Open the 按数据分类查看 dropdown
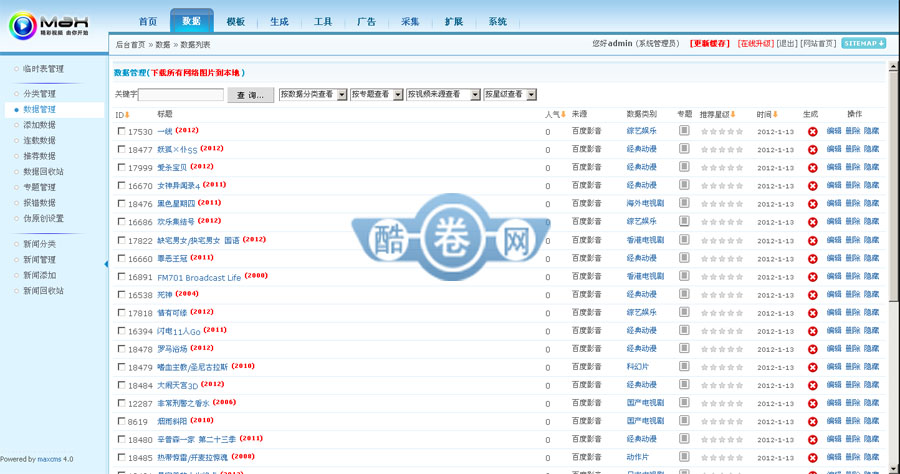This screenshot has width=900, height=474. (312, 94)
